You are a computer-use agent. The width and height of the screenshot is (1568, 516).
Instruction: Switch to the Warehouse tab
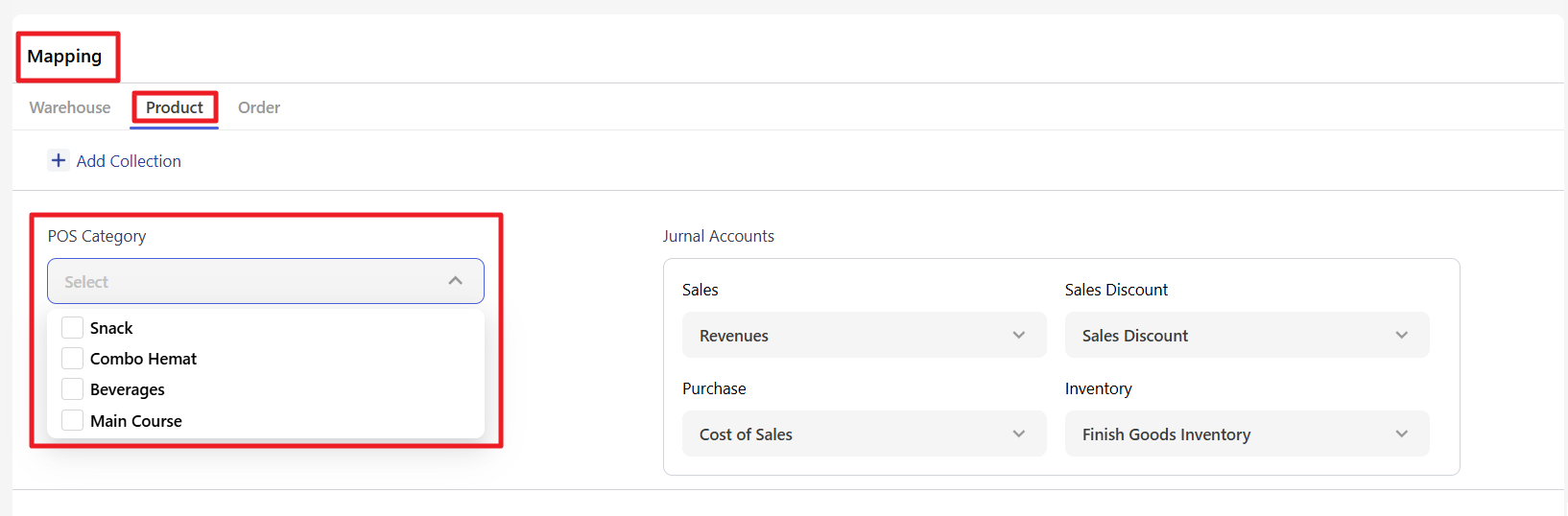click(x=70, y=107)
